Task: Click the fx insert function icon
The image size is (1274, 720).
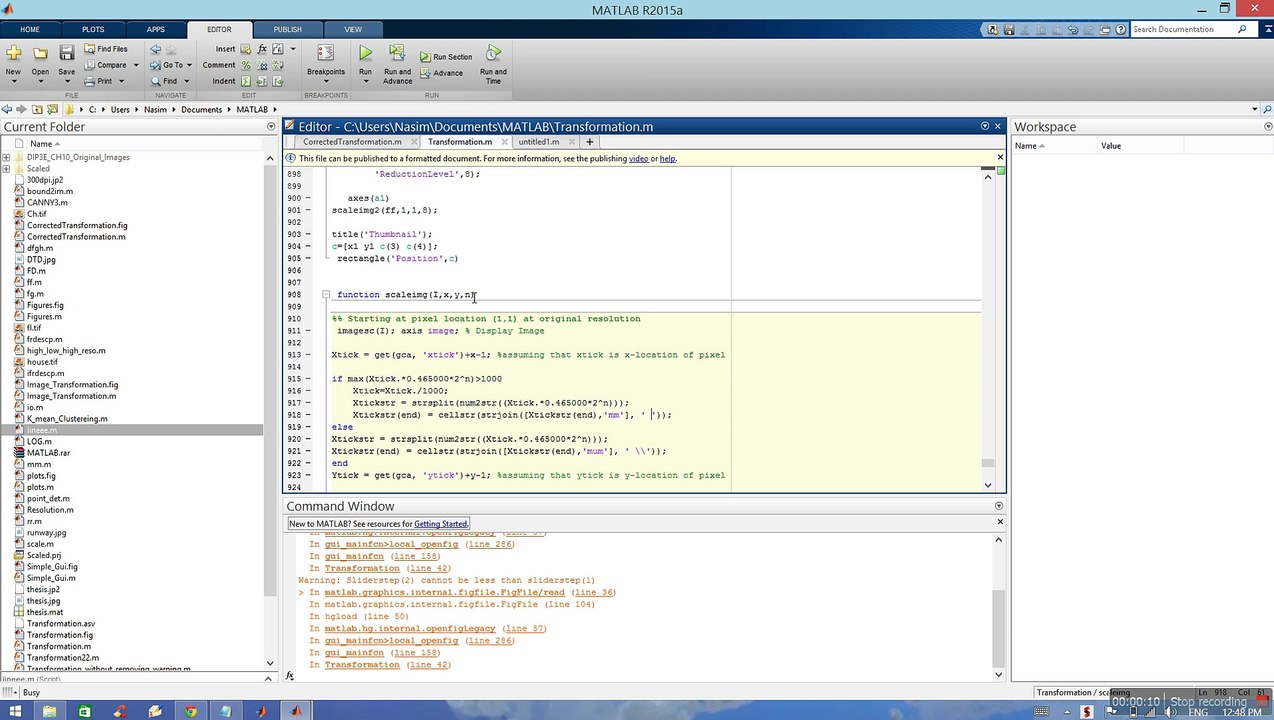Action: tap(263, 49)
